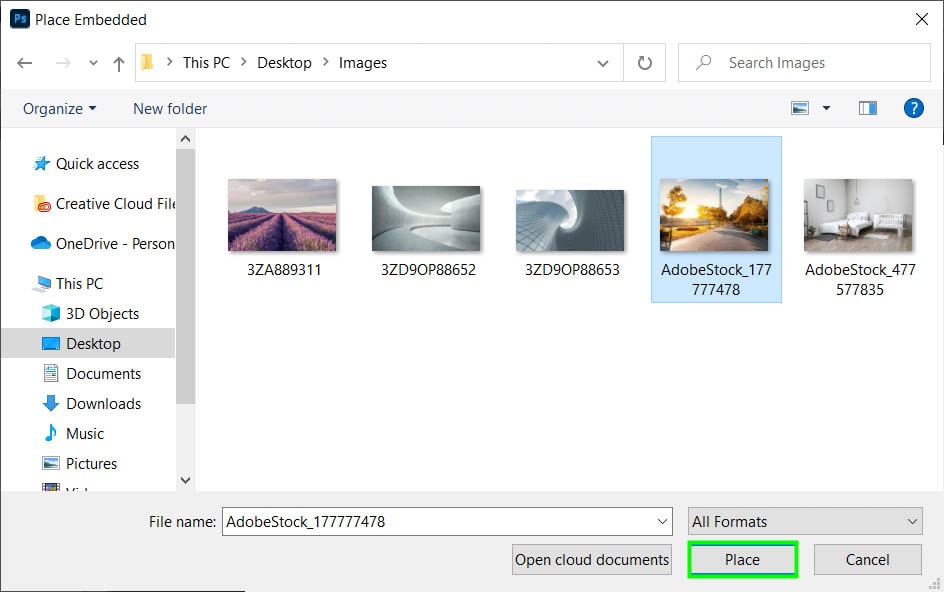Open the Organize menu
The image size is (944, 592).
tap(59, 109)
